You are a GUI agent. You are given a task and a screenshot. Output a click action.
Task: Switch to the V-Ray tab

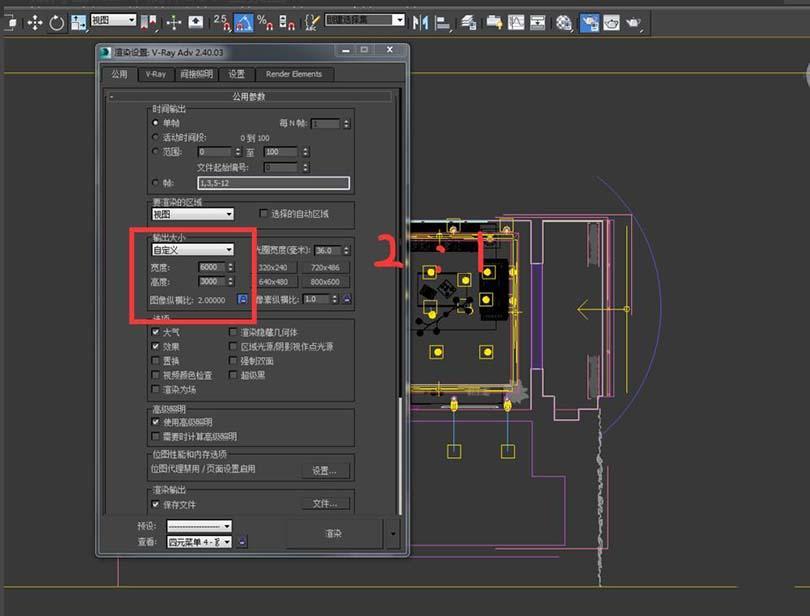[155, 74]
